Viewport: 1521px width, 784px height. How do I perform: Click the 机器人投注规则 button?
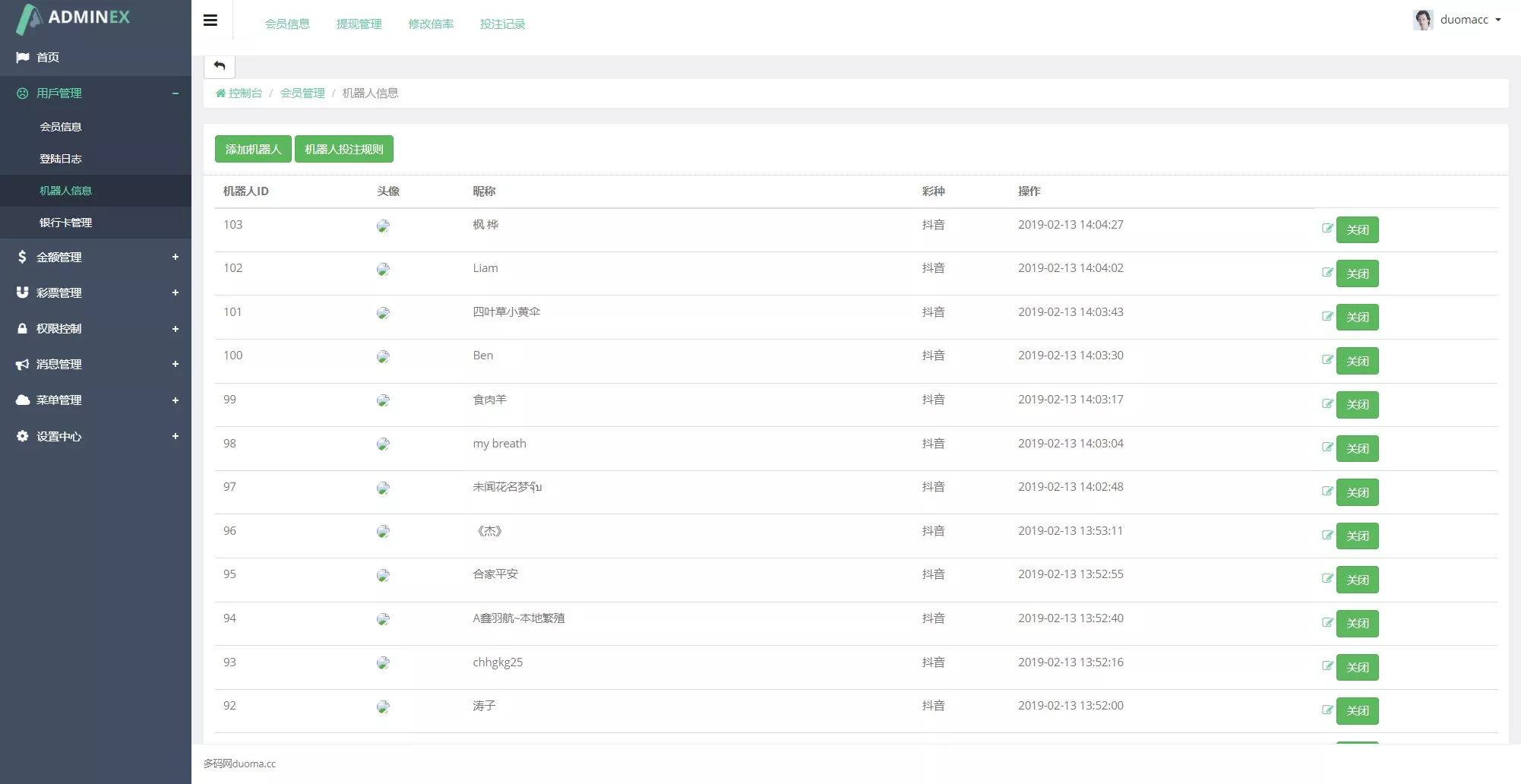(343, 150)
